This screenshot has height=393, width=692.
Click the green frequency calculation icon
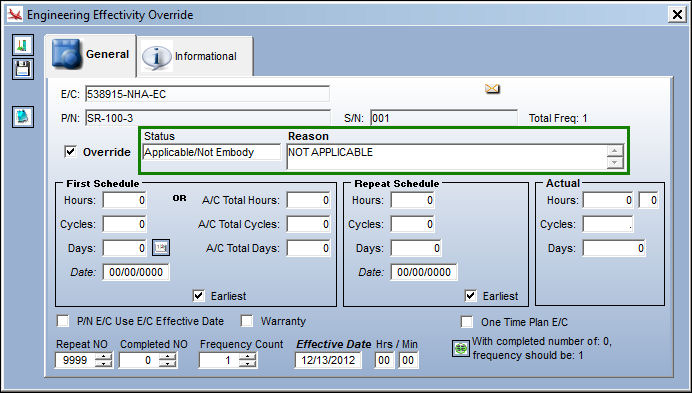click(x=461, y=348)
